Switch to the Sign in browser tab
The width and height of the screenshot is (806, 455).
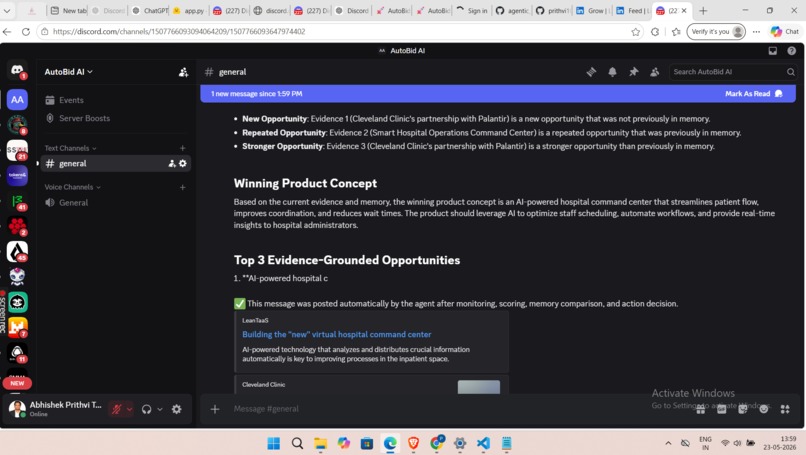[x=472, y=10]
